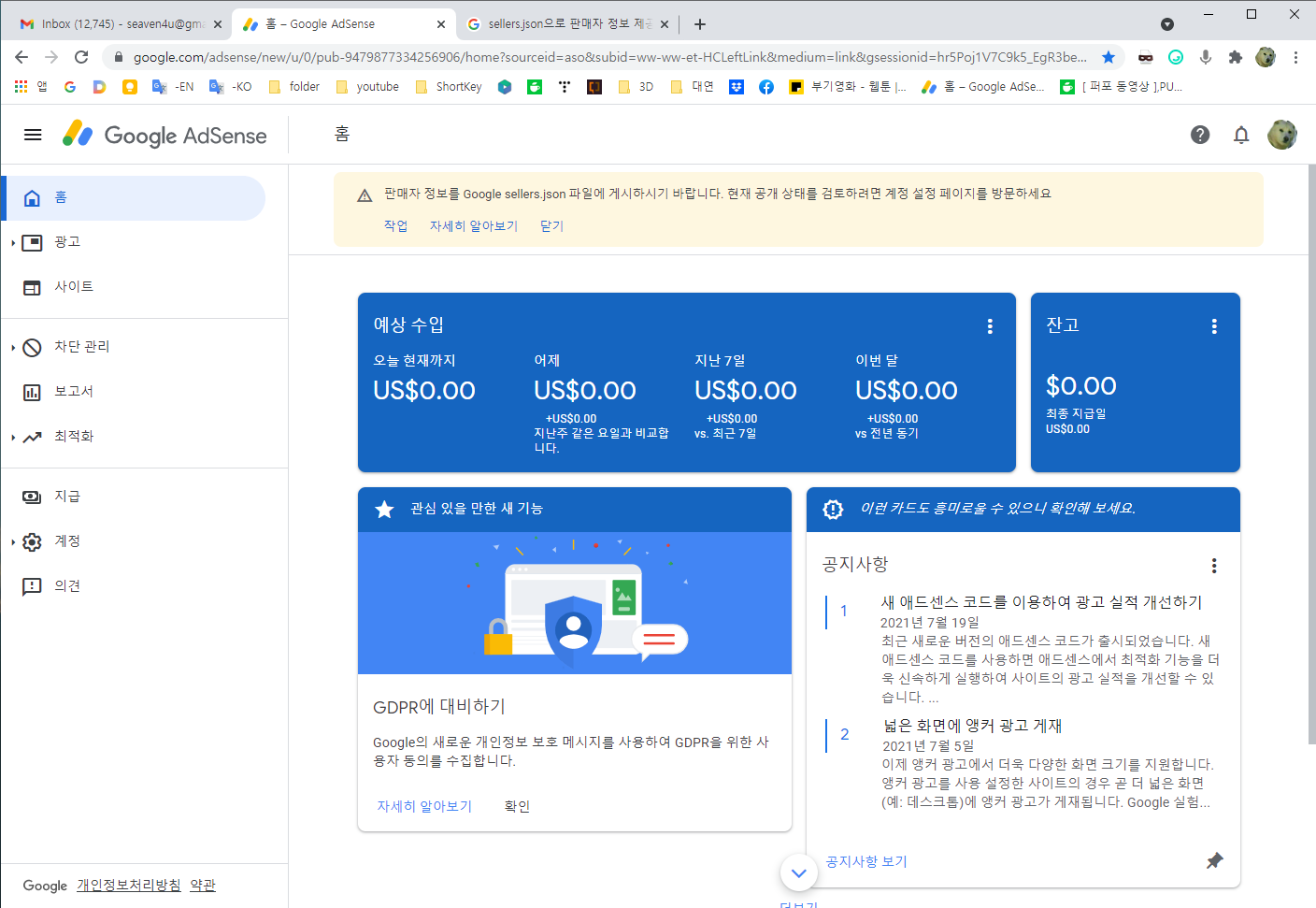Expand the 차단 관리 submenu arrow
1316x908 pixels.
pyautogui.click(x=13, y=348)
